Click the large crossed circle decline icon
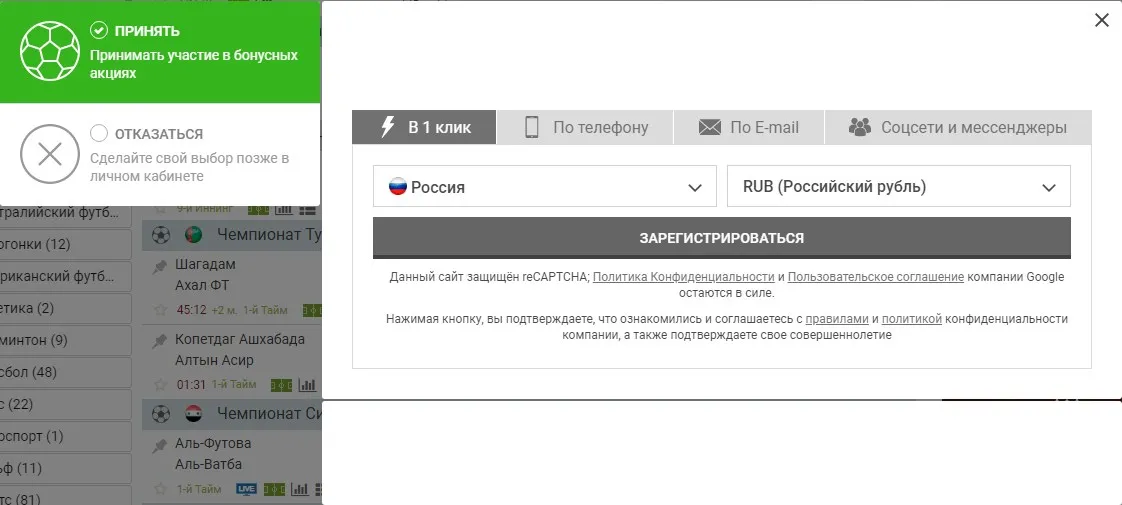 49,154
